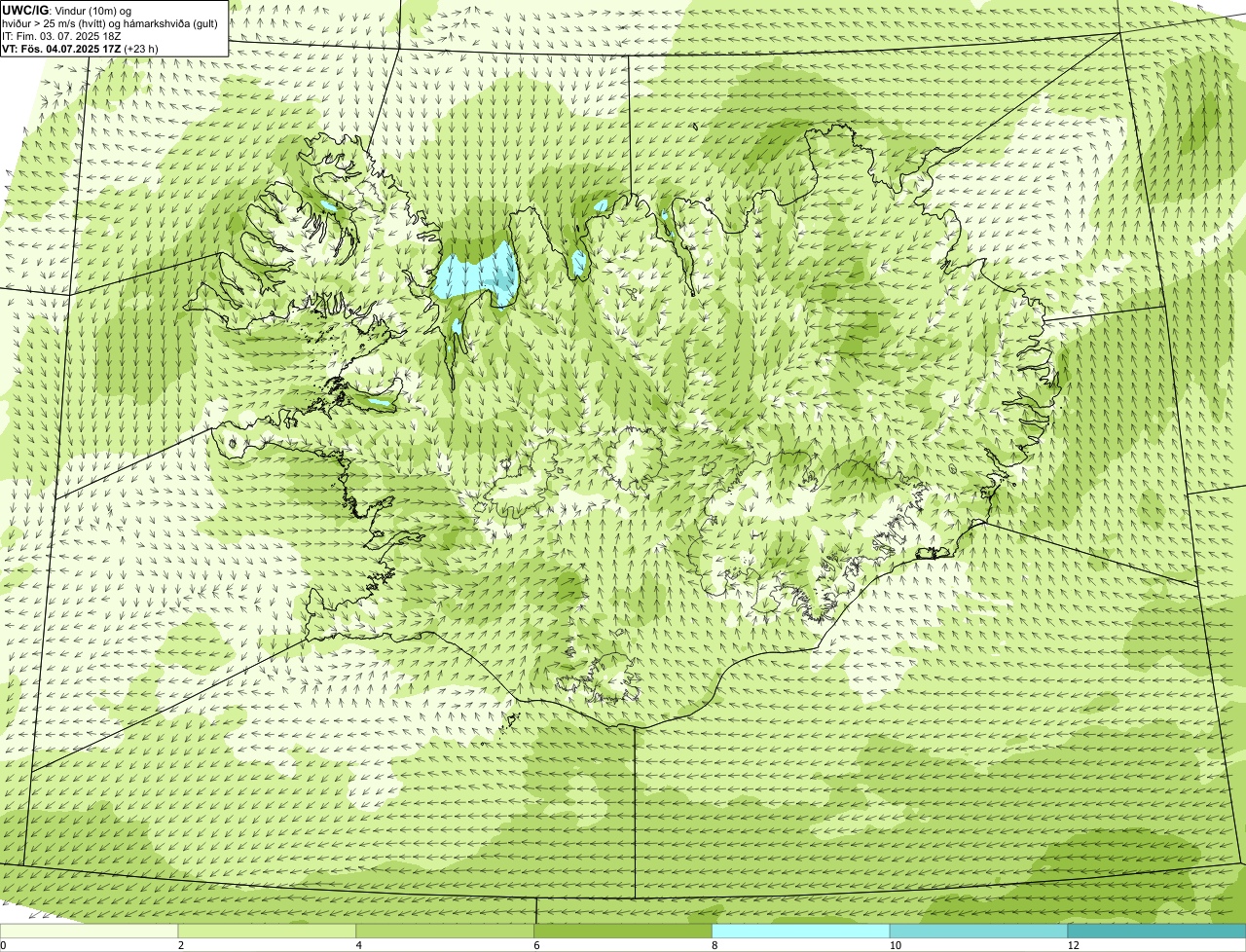Image resolution: width=1246 pixels, height=952 pixels.
Task: Click the initial time "IT: Fim. 03. 07. 2025 18Z"
Action: coord(61,35)
